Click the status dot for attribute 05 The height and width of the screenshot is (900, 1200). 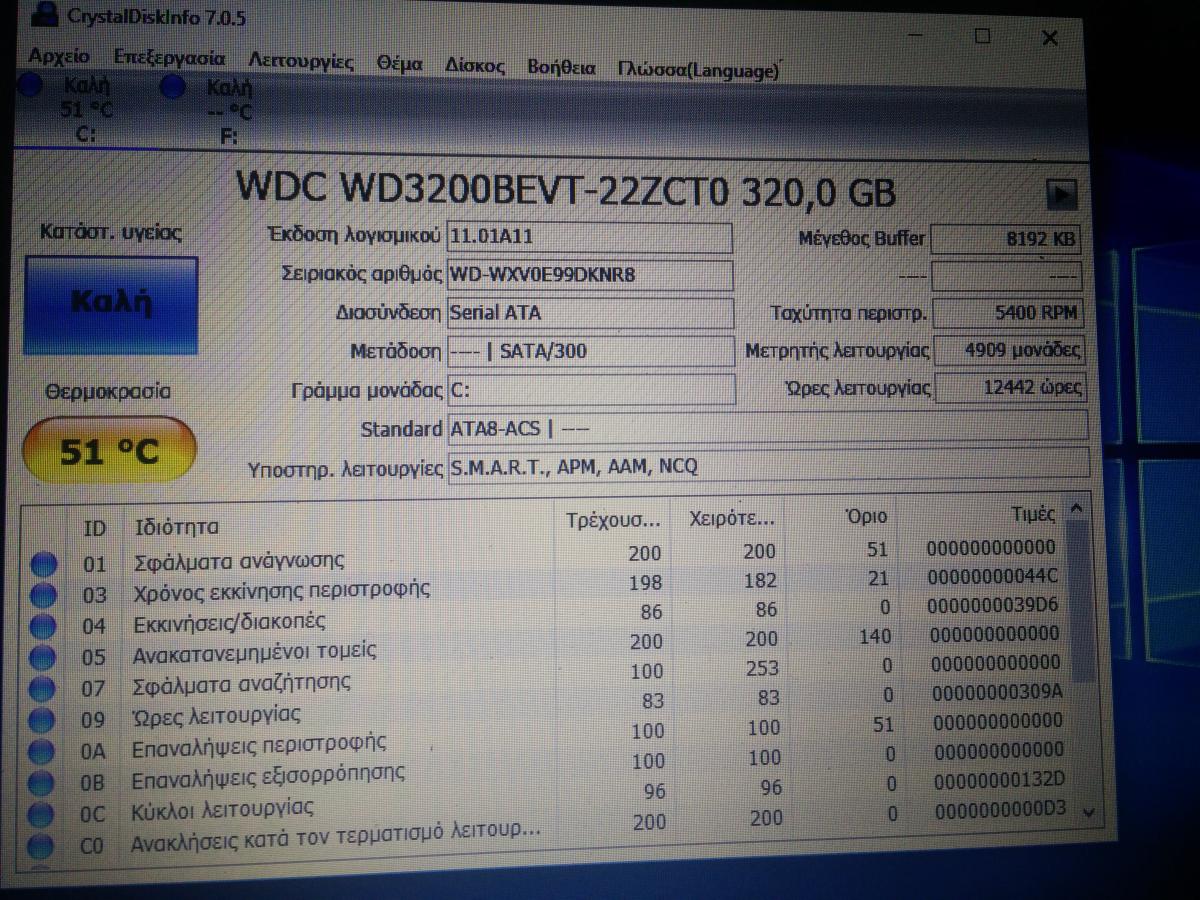tap(42, 660)
